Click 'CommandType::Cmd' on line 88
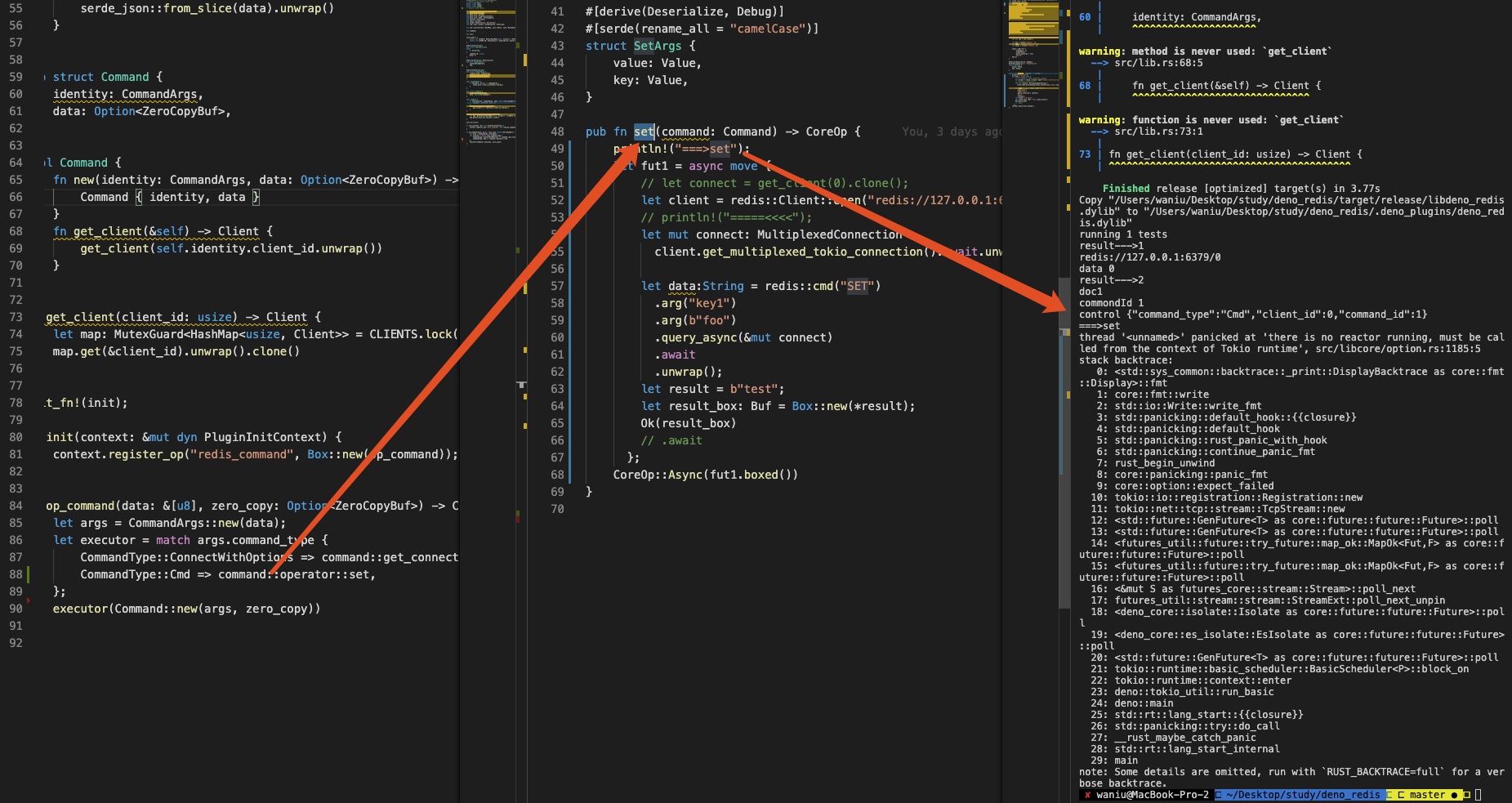 coord(135,574)
